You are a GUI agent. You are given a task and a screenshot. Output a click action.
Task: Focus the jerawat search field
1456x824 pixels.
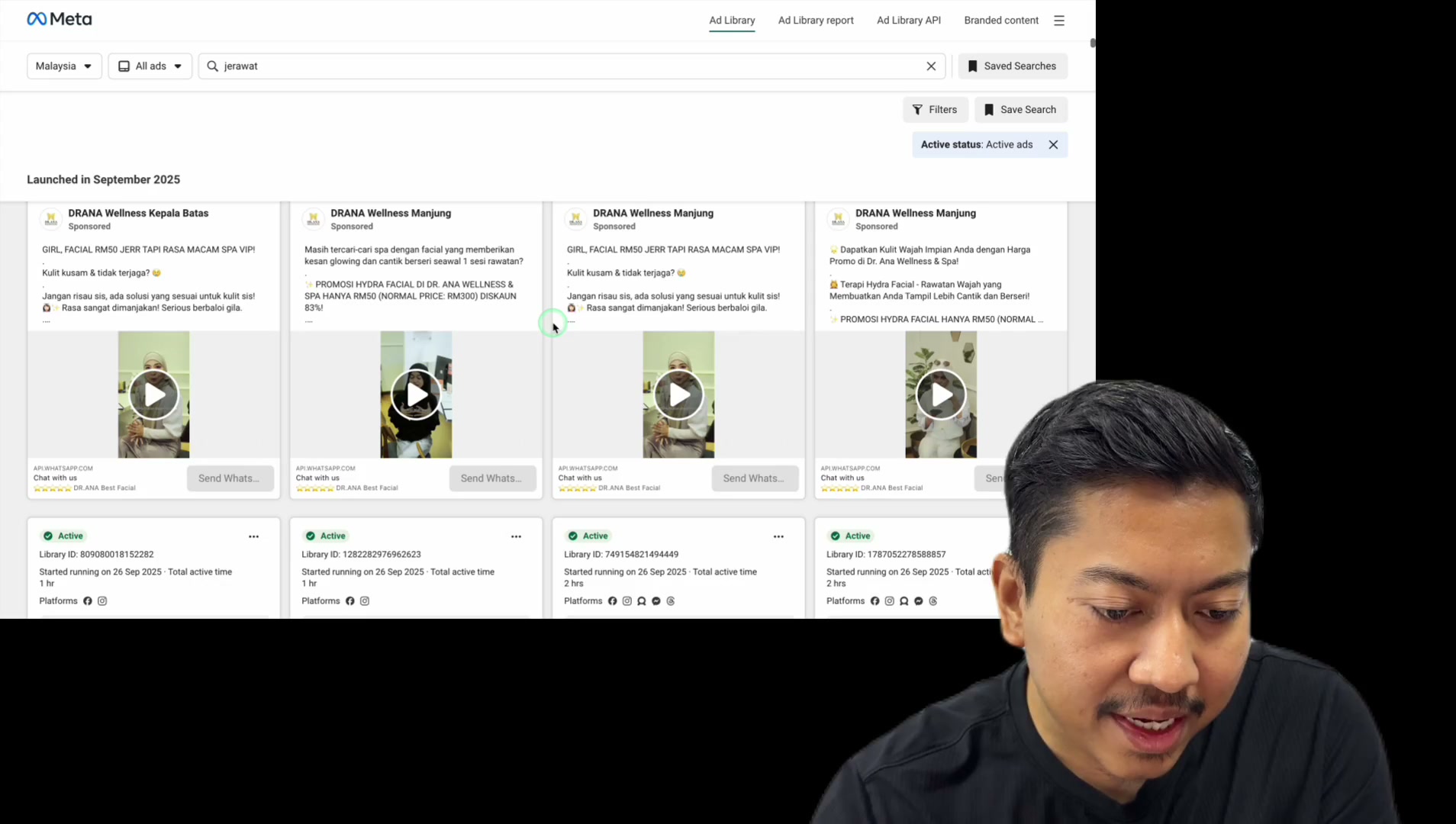[571, 66]
